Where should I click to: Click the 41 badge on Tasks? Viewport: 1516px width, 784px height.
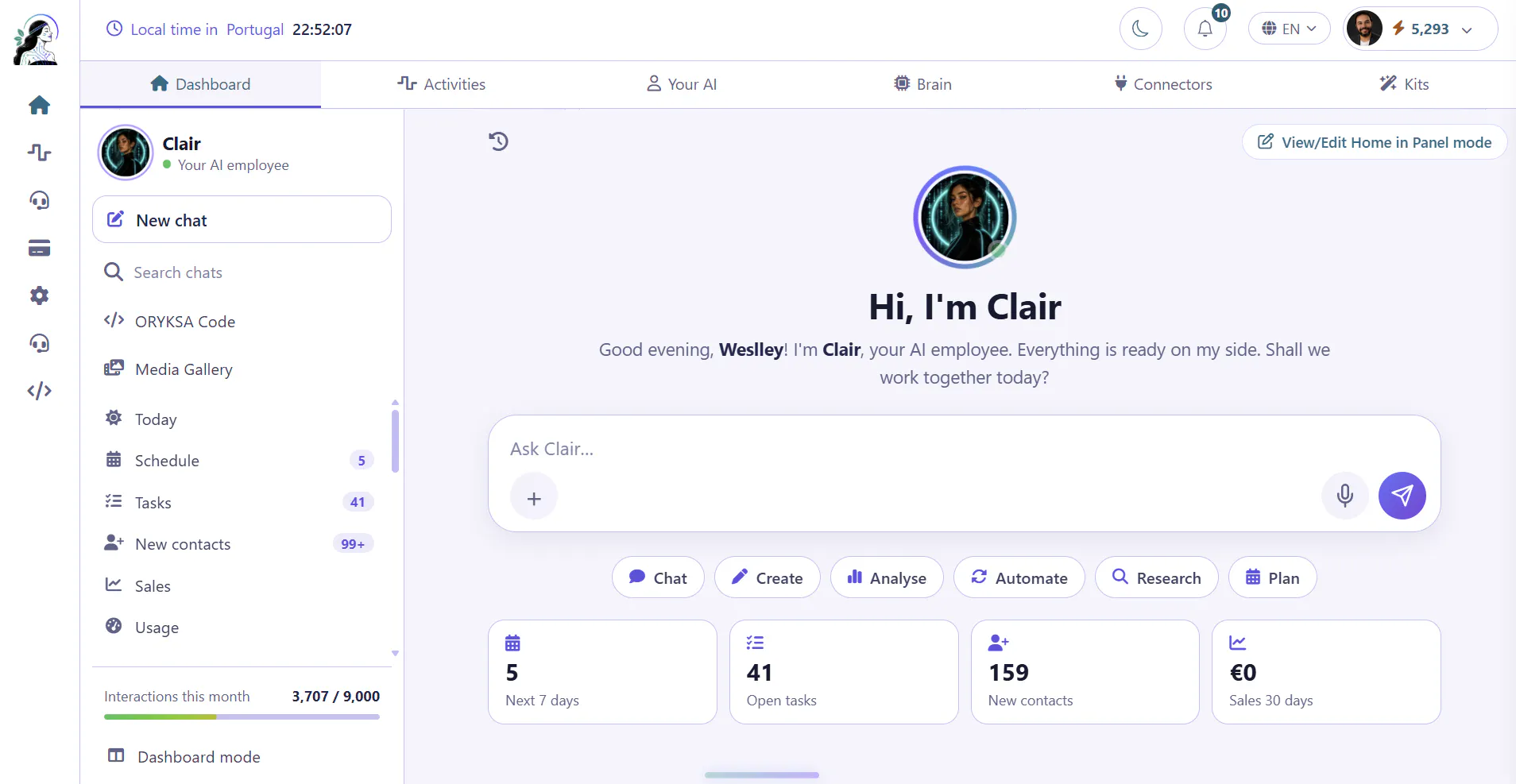(x=358, y=502)
